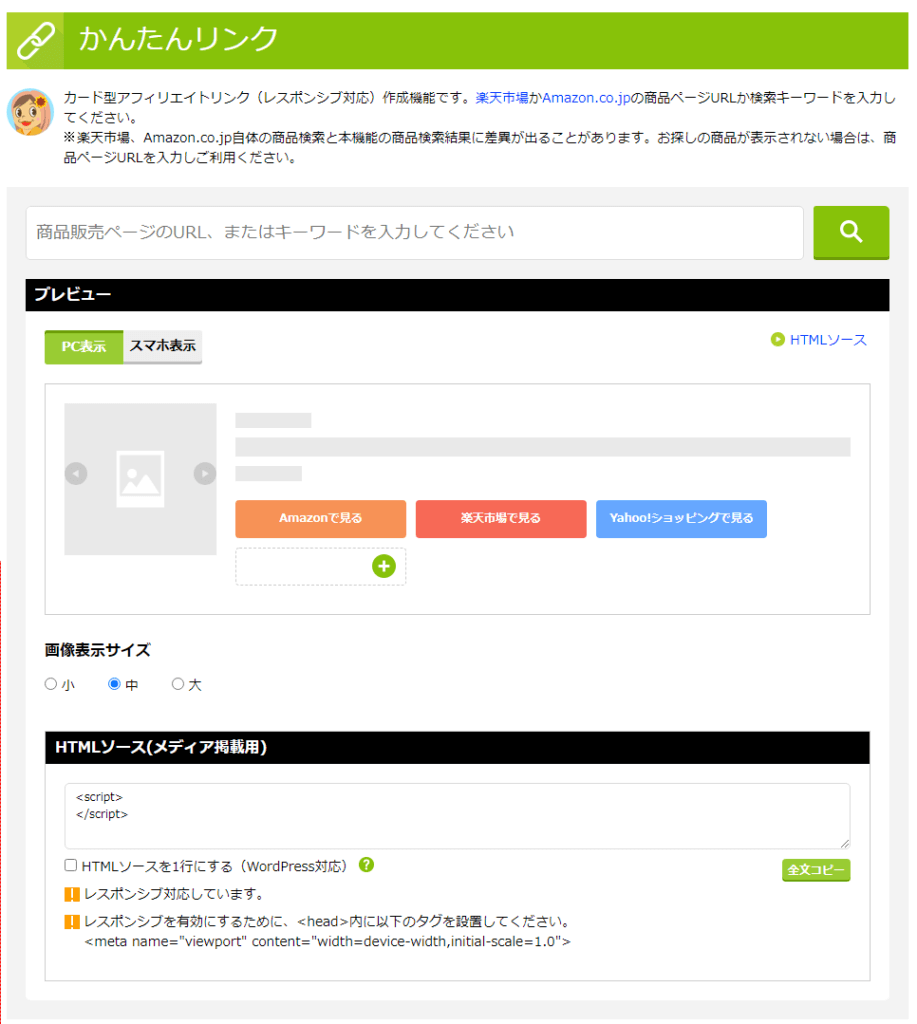
Task: Click the Yahoo!ショッピングで見る button
Action: point(681,519)
